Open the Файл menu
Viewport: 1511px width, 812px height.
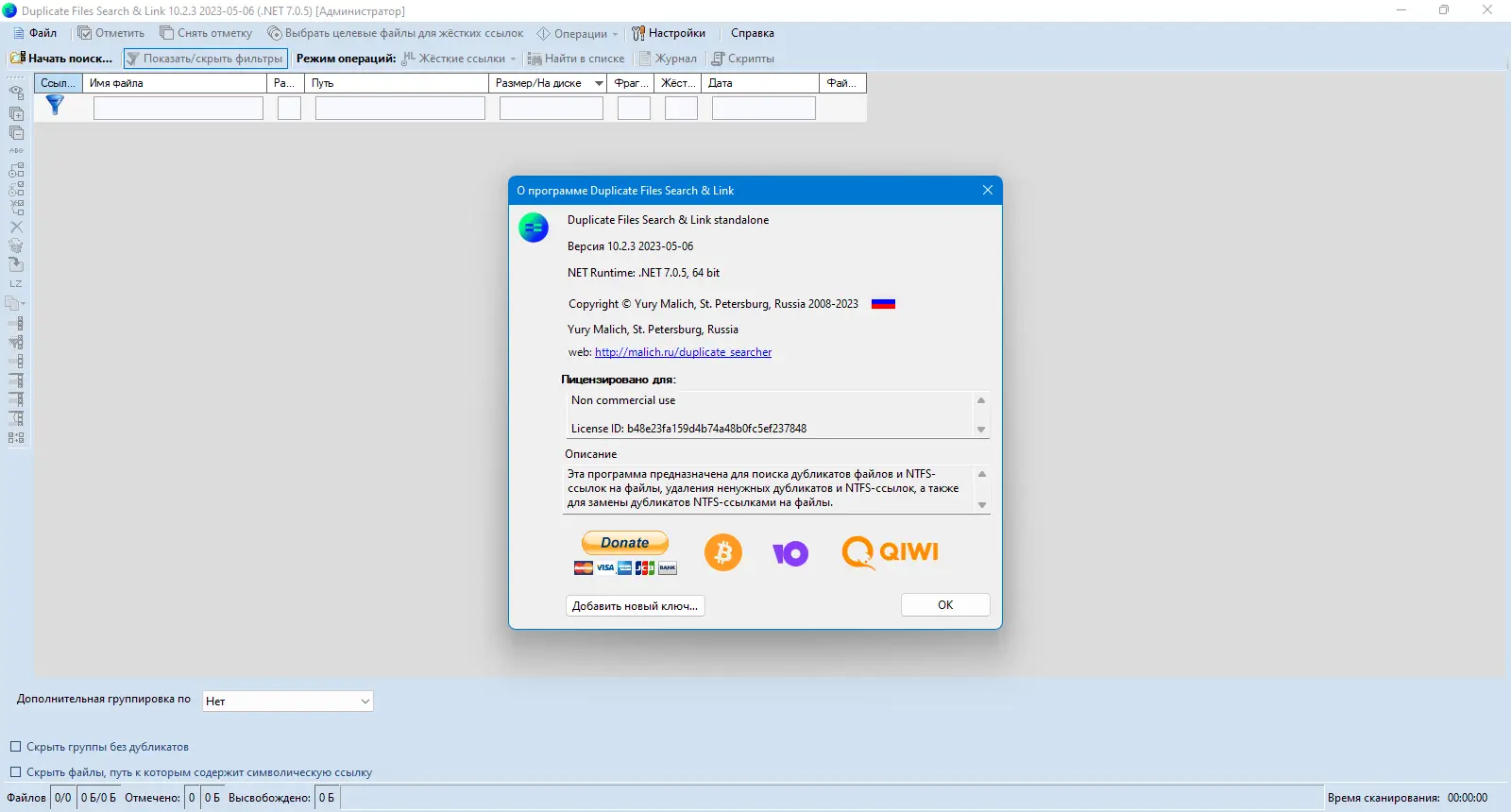tap(36, 33)
